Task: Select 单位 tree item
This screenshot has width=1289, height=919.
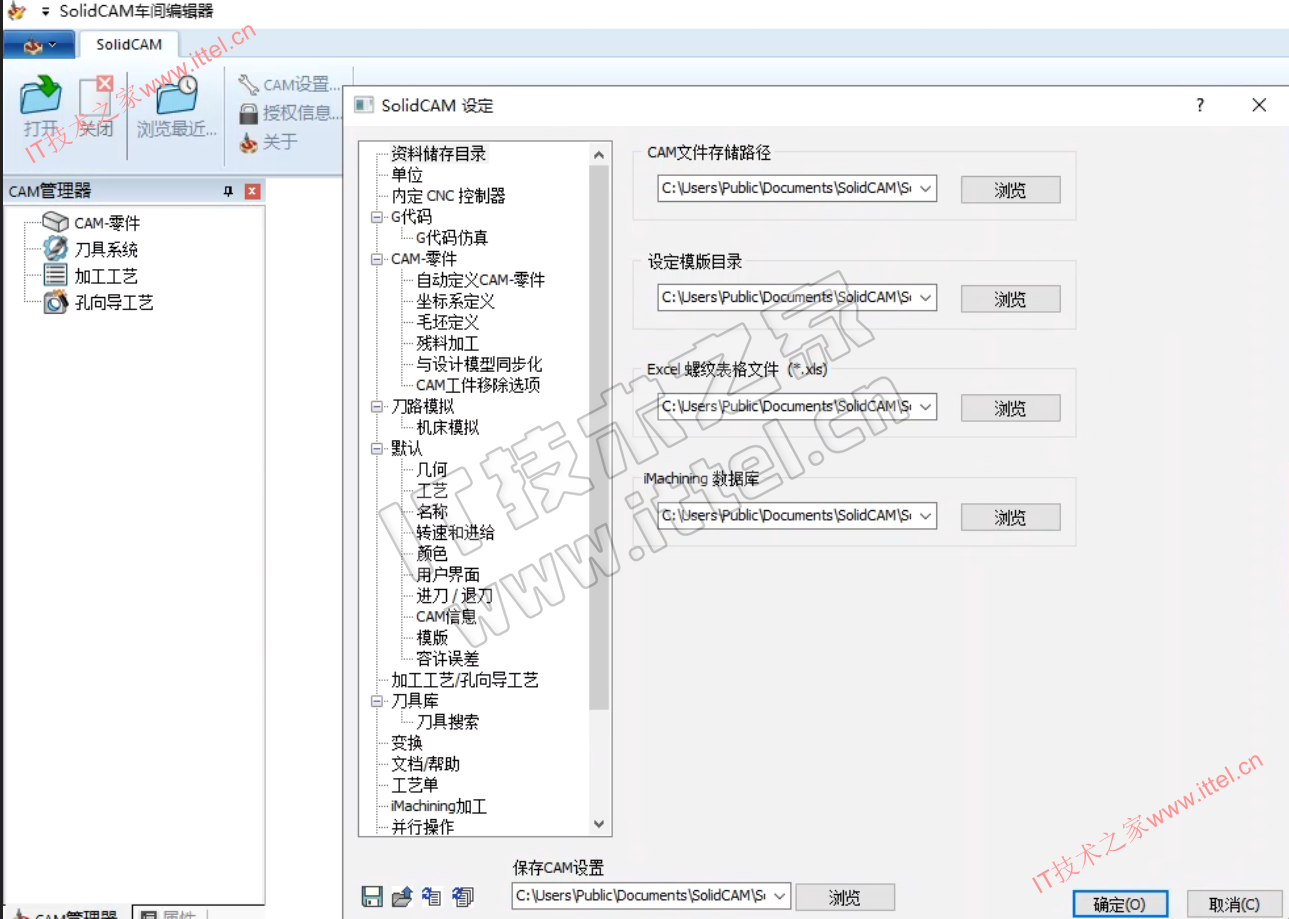Action: (x=407, y=175)
